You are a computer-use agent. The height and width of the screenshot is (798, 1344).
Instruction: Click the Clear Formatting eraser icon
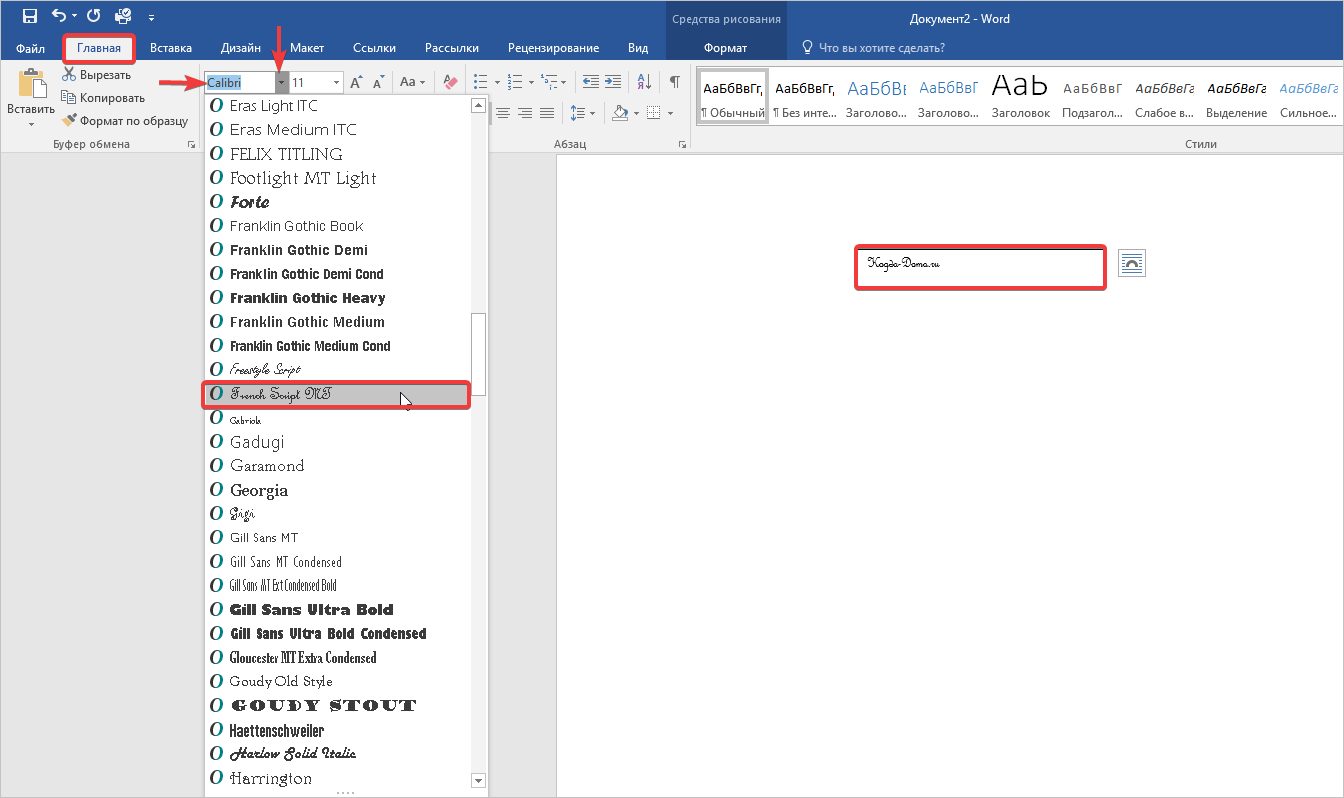449,82
